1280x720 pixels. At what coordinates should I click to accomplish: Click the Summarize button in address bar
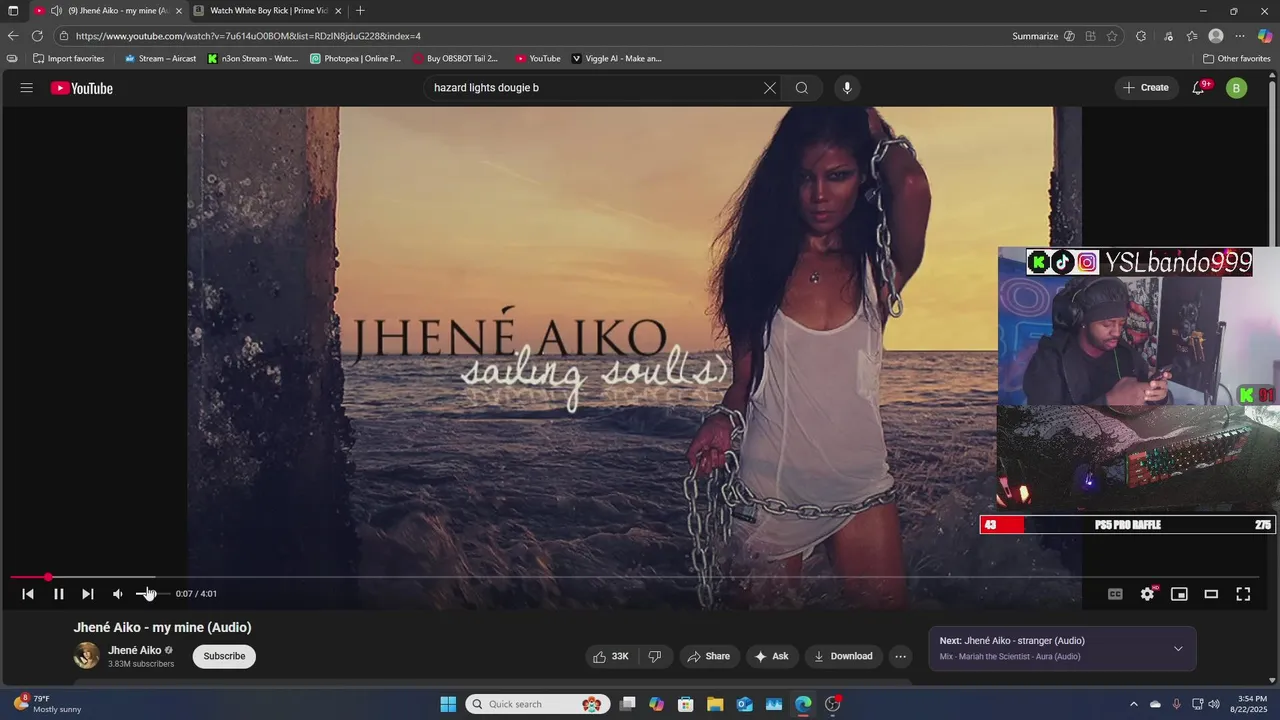click(x=1043, y=36)
